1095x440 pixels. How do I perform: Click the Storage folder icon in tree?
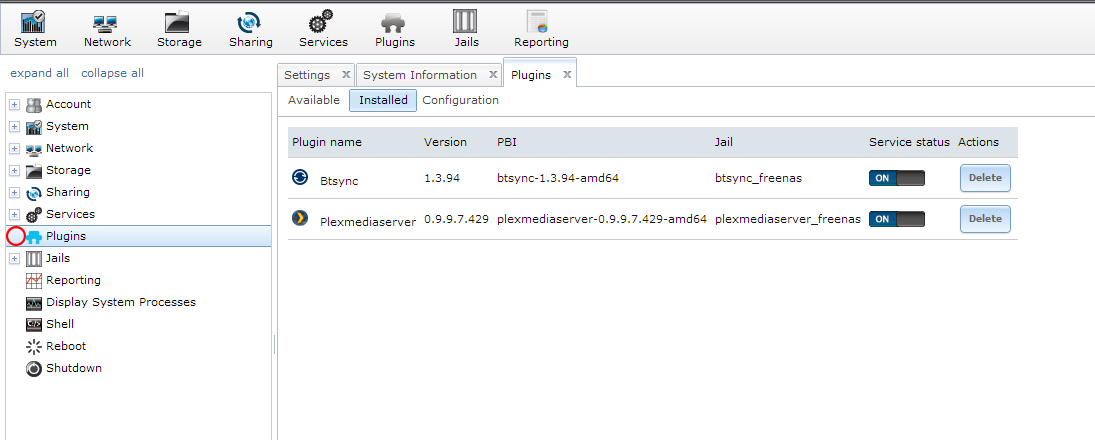[34, 170]
